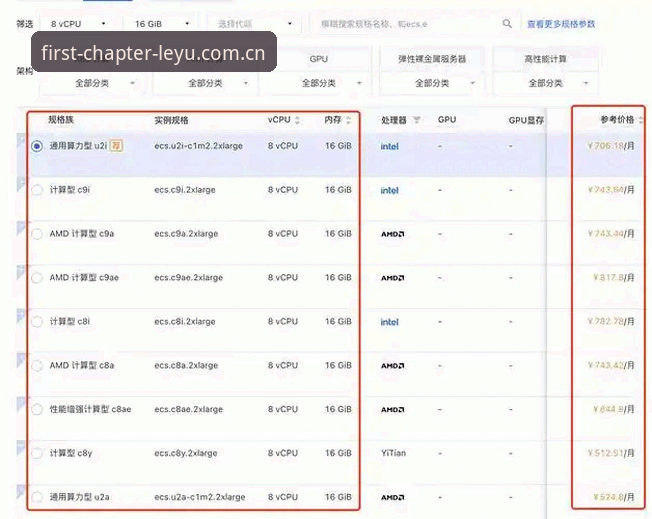The image size is (652, 519).
Task: Select the AMD 计算型 c8a radio button
Action: pos(37,366)
